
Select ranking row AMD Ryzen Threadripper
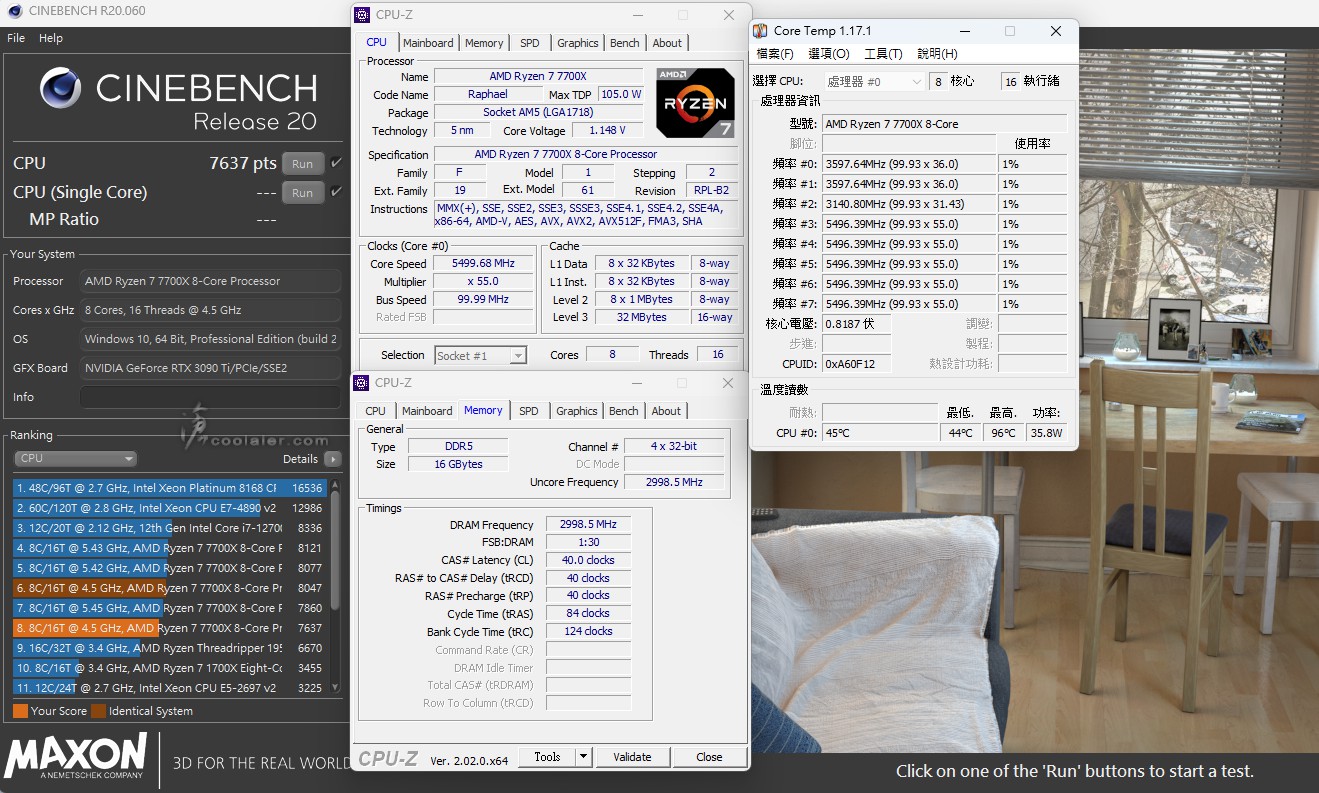170,648
